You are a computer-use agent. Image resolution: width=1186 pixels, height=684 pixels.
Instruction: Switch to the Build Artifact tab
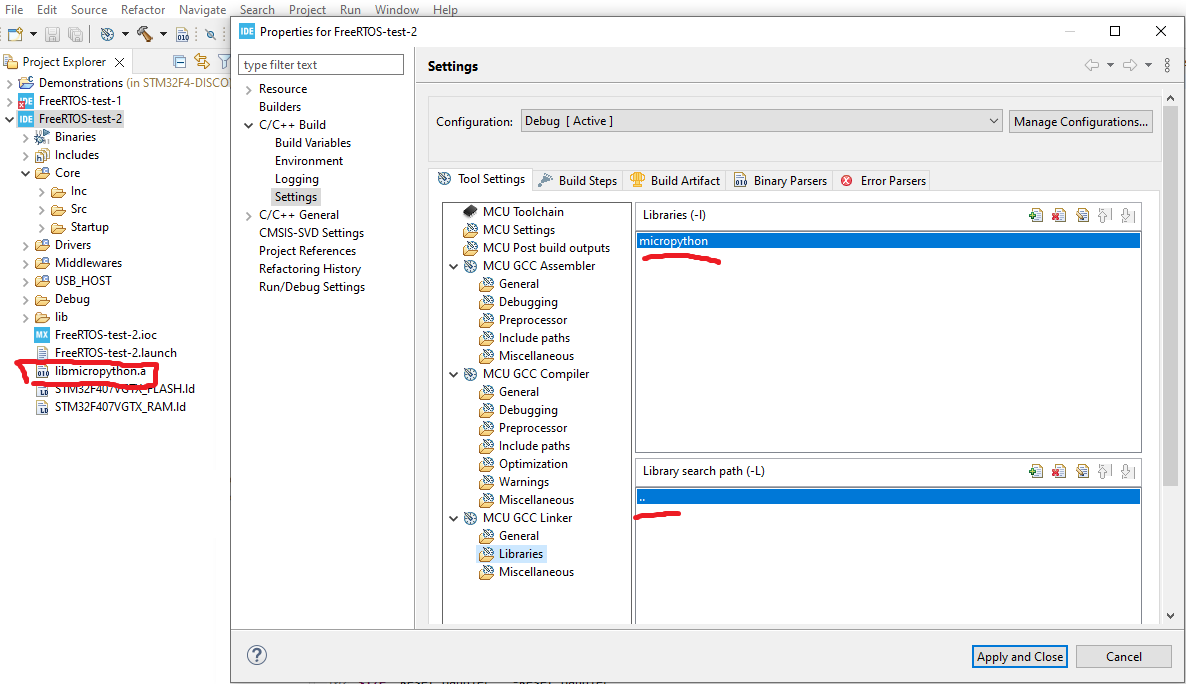pyautogui.click(x=675, y=180)
